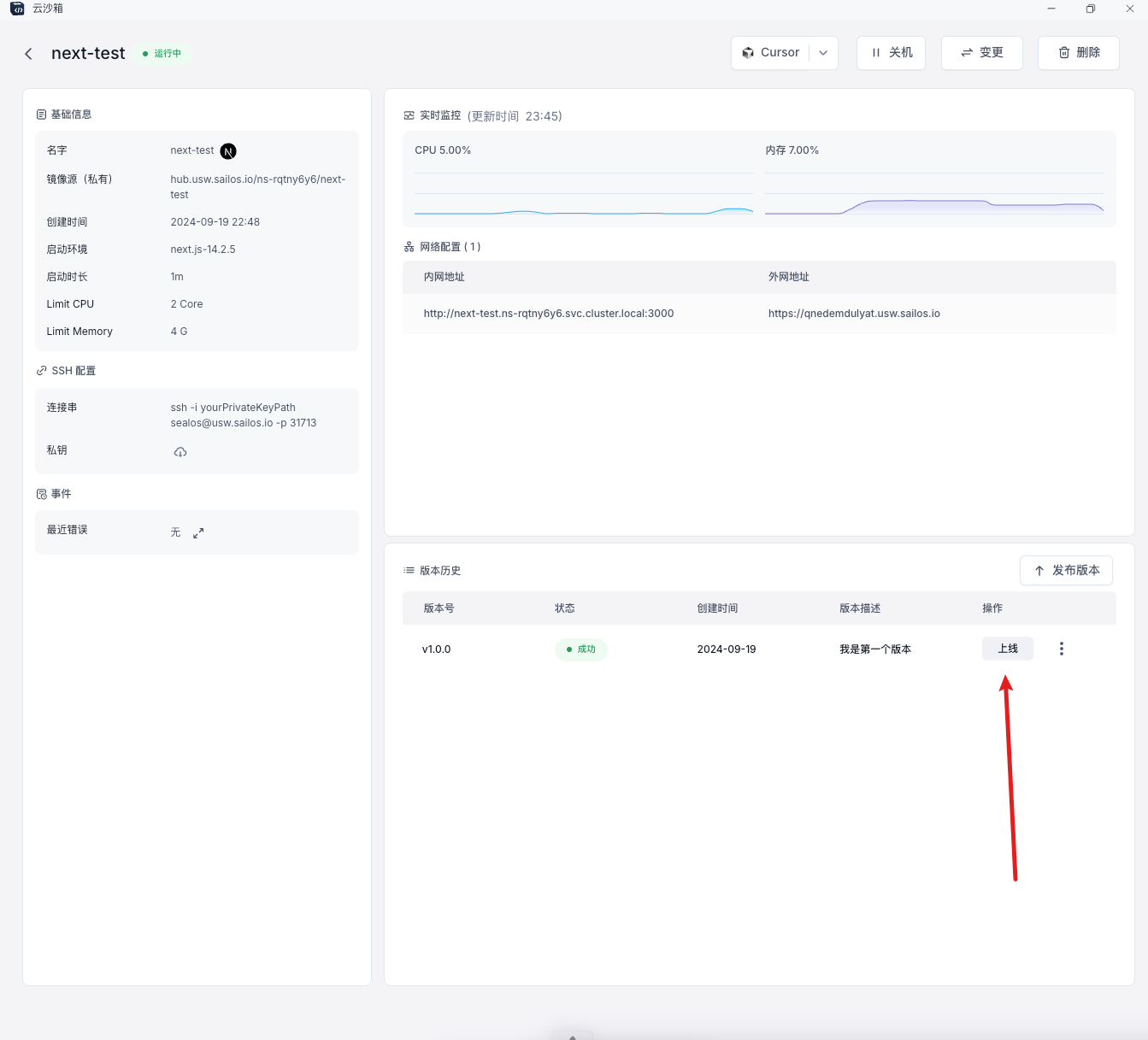Viewport: 1148px width, 1040px height.
Task: Expand the recent errors view icon
Action: [198, 533]
